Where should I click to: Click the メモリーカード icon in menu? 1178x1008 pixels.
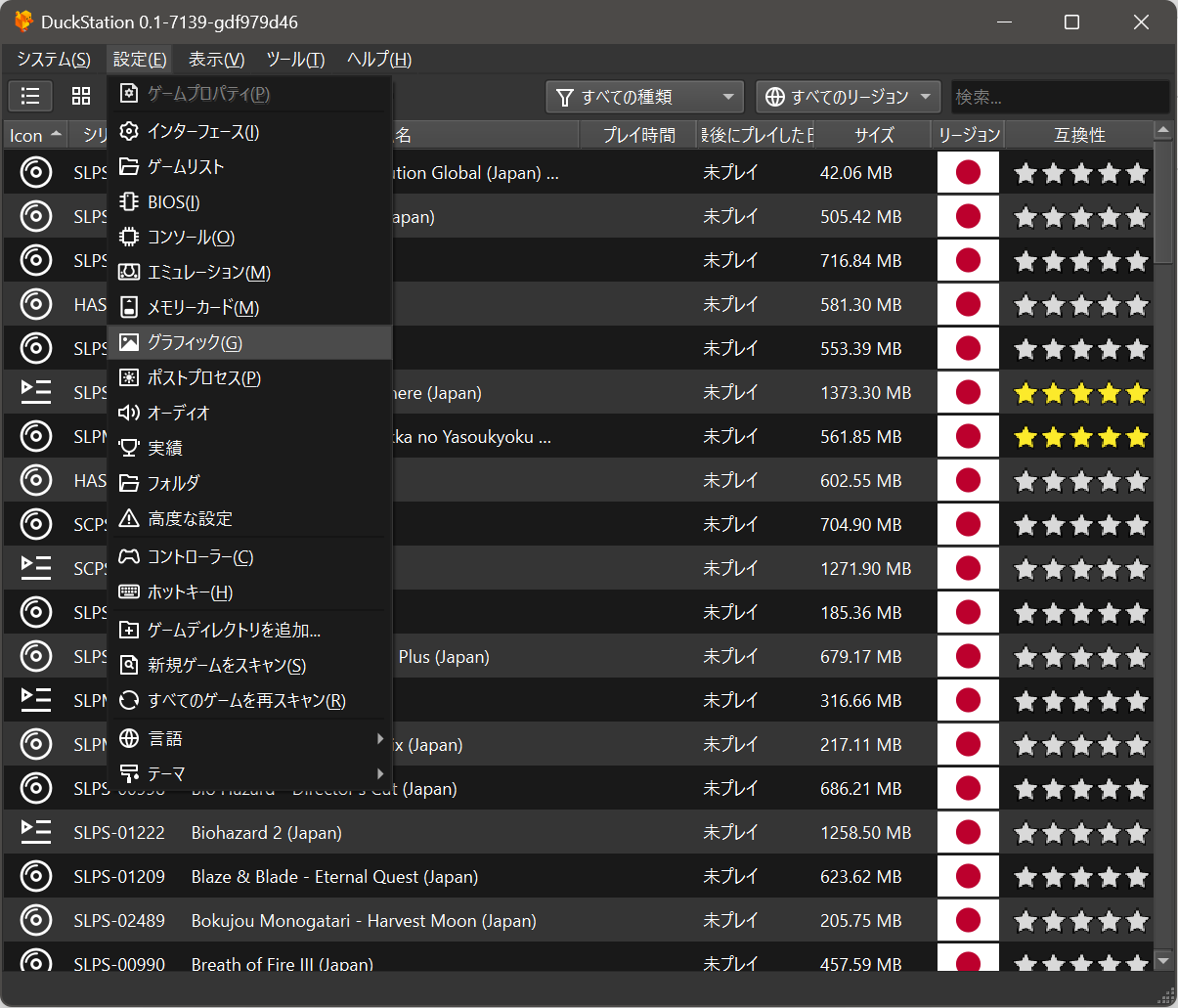(x=129, y=307)
